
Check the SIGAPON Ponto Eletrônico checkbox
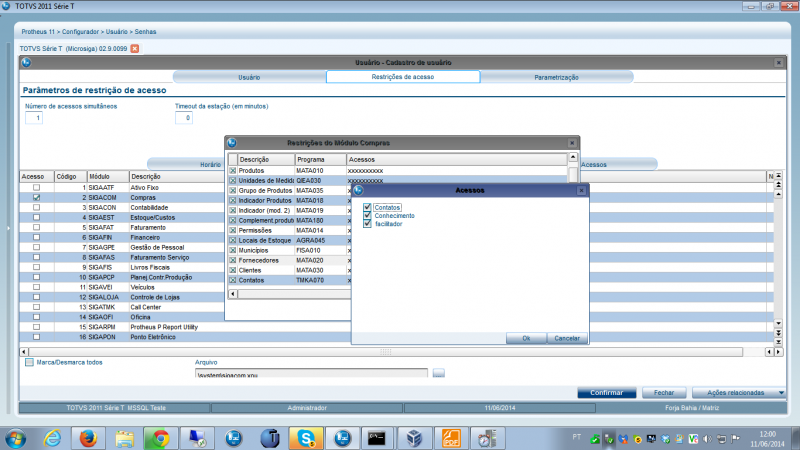[x=36, y=337]
